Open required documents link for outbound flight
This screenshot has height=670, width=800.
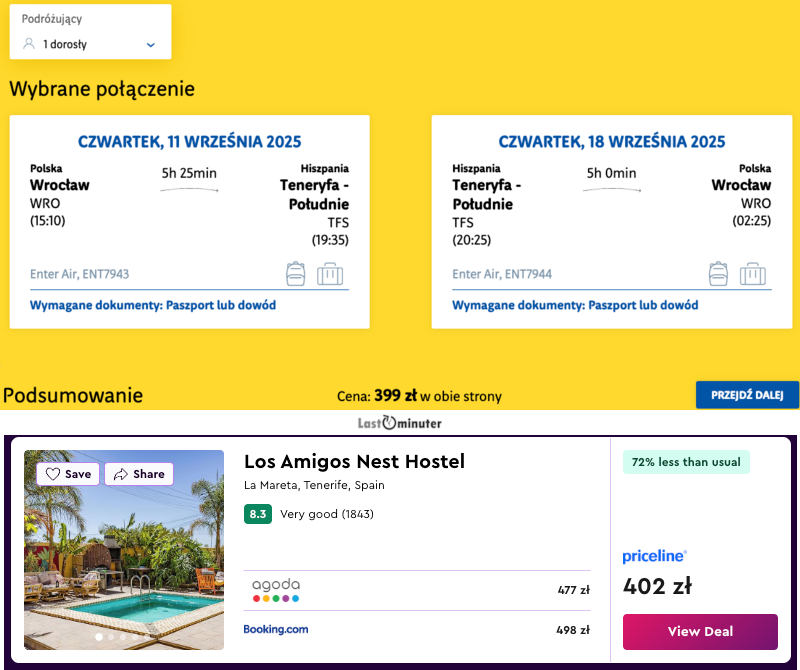tap(153, 305)
